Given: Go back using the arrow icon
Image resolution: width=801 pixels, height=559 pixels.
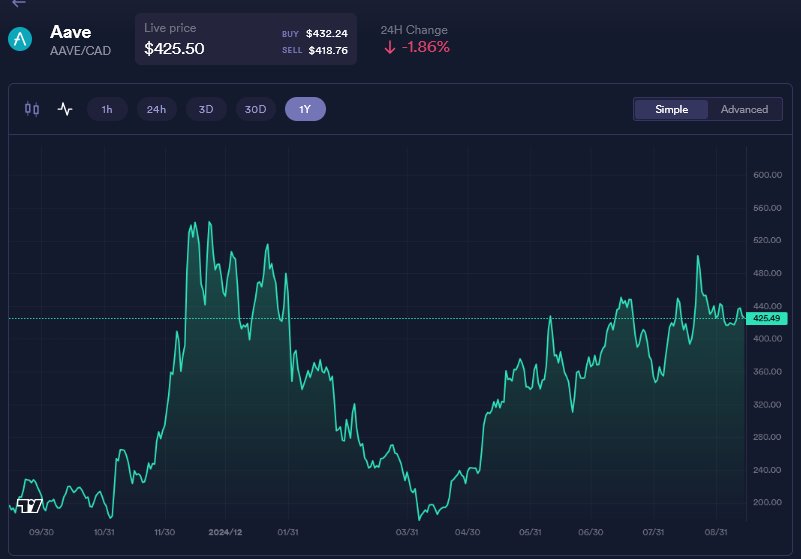Looking at the screenshot, I should (x=19, y=3).
